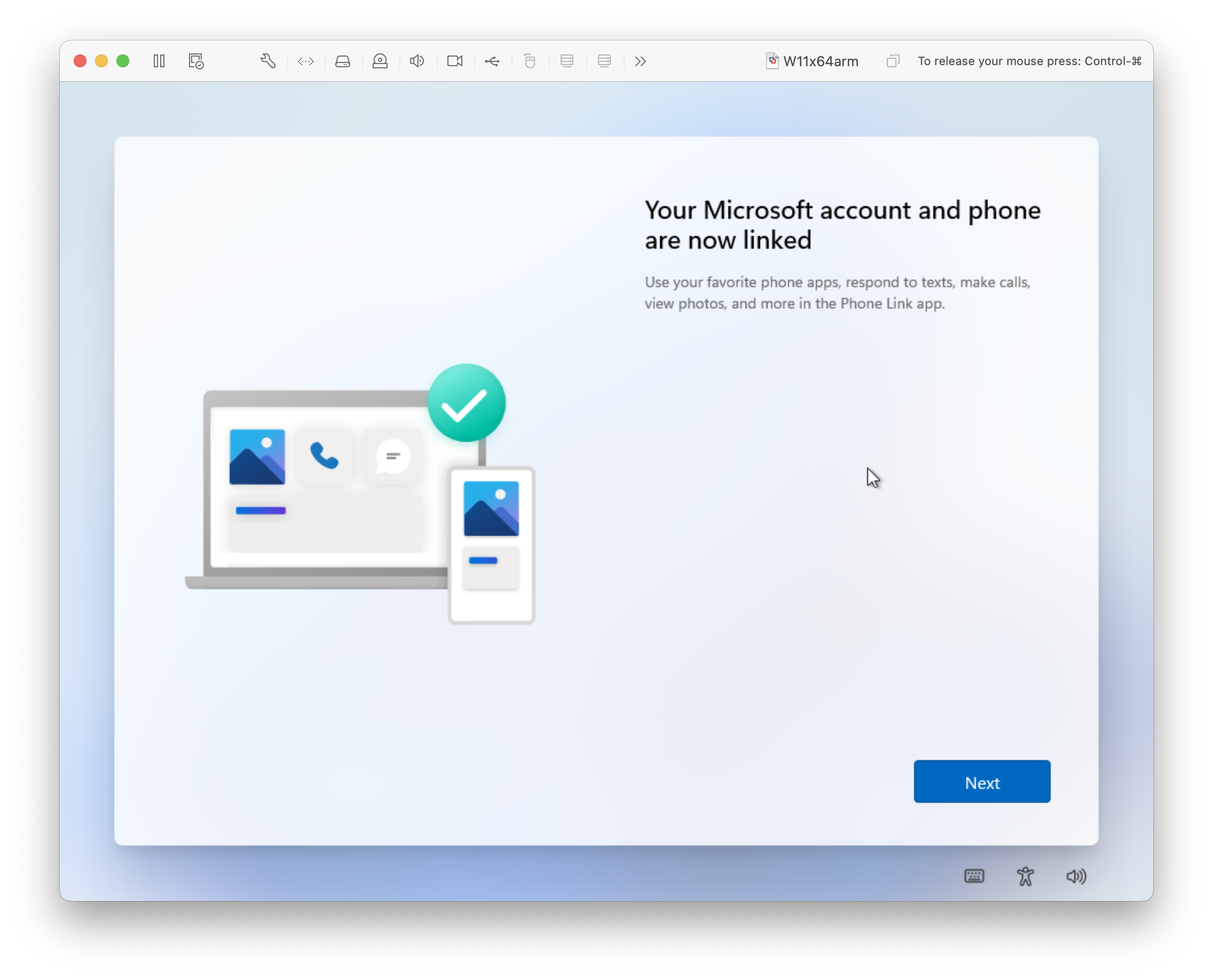Viewport: 1213px width, 980px height.
Task: Start screen recording with the camera icon
Action: point(454,61)
